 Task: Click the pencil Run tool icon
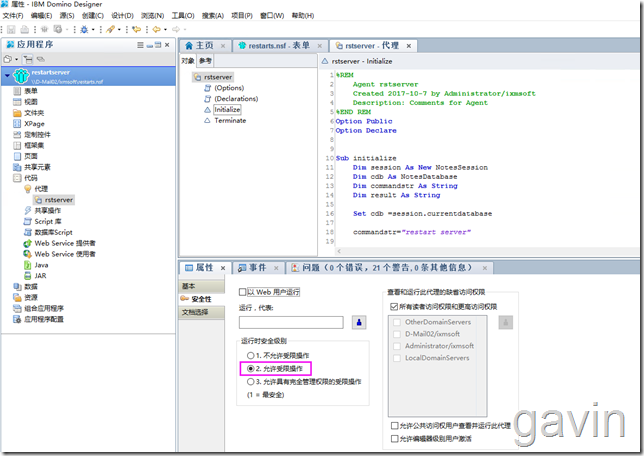[x=110, y=29]
